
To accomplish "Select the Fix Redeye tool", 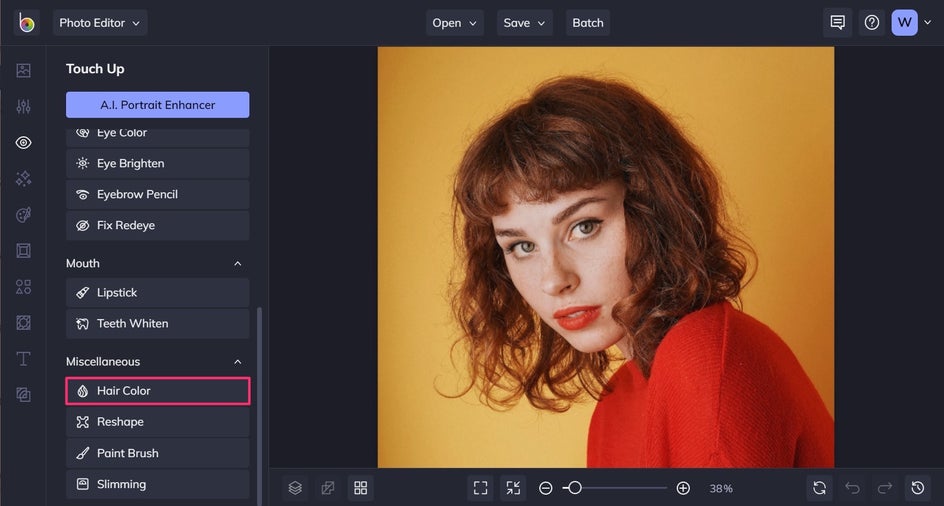I will [x=158, y=225].
